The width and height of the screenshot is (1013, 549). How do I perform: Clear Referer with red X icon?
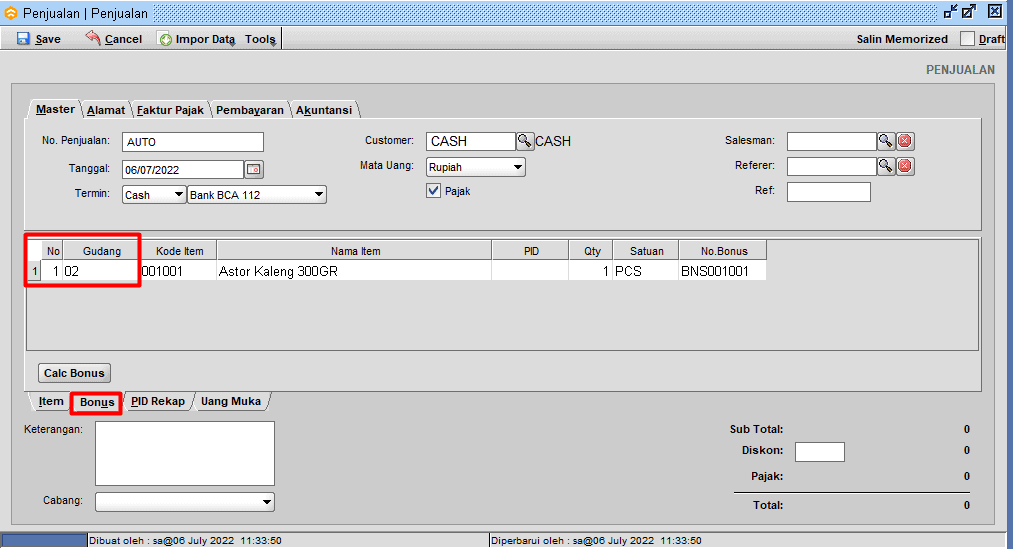[x=905, y=166]
